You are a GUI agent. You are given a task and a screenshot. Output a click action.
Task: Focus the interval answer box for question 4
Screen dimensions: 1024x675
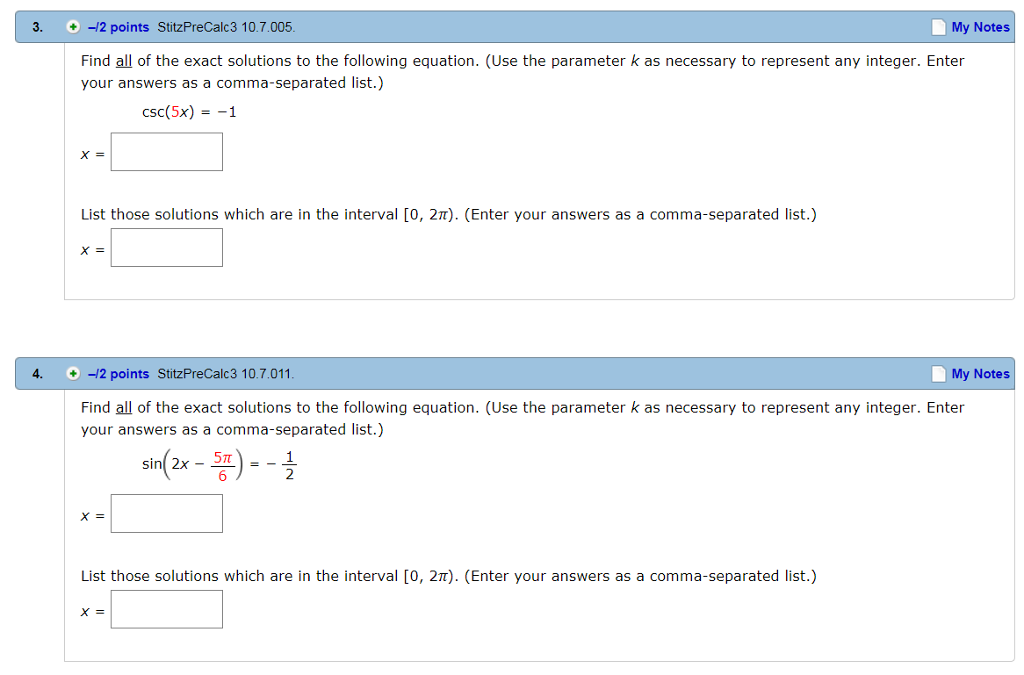(x=167, y=609)
